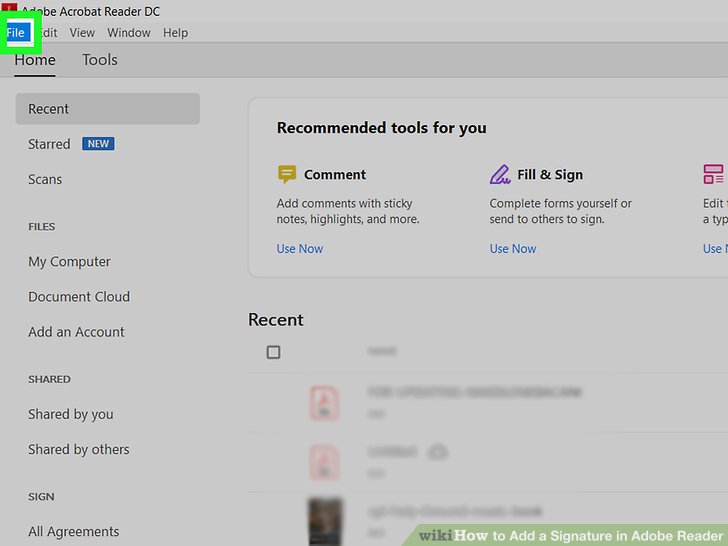Click the Fill & Sign tool title
This screenshot has width=728, height=546.
(x=550, y=175)
